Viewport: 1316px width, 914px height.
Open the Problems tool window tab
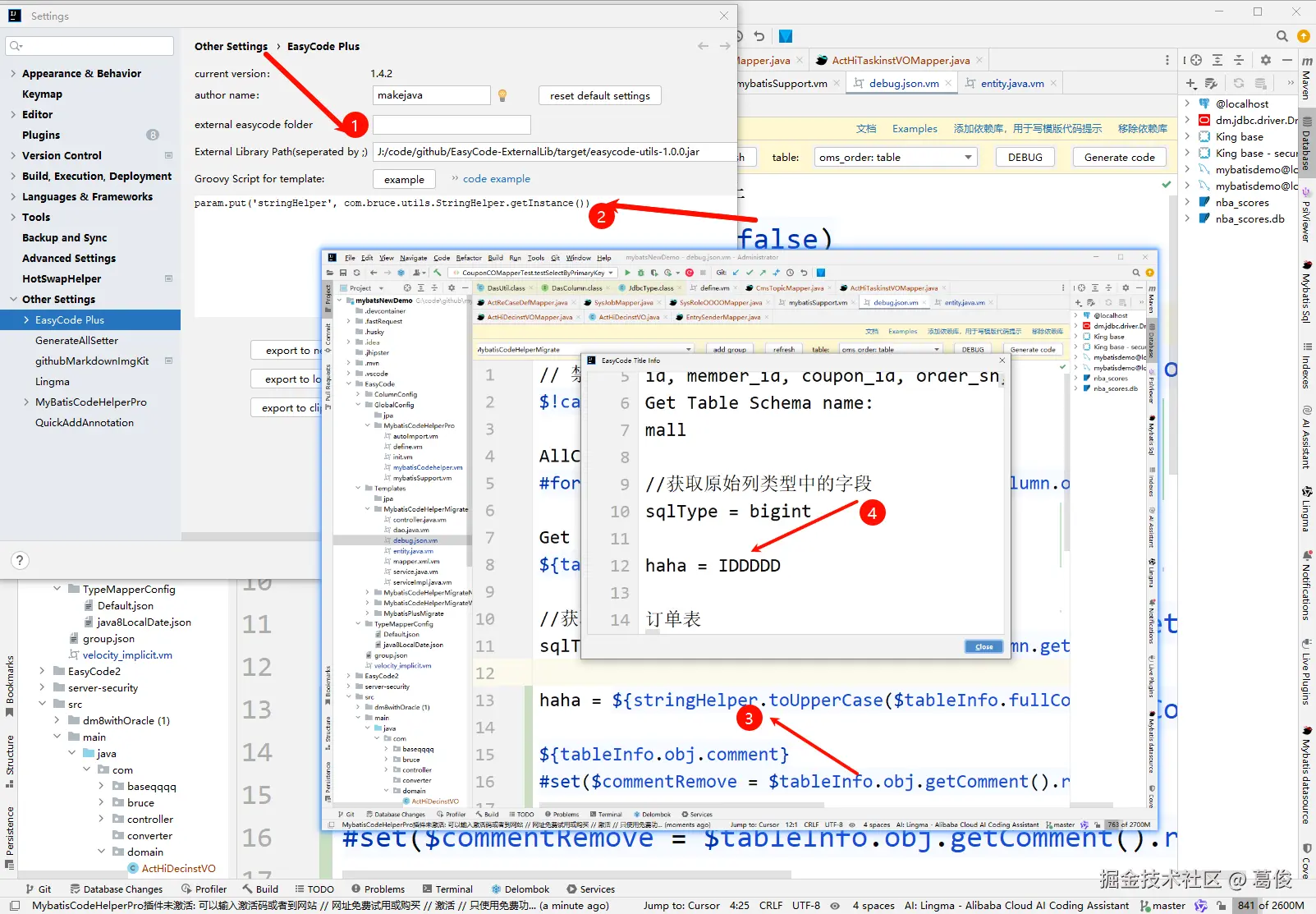[x=378, y=889]
